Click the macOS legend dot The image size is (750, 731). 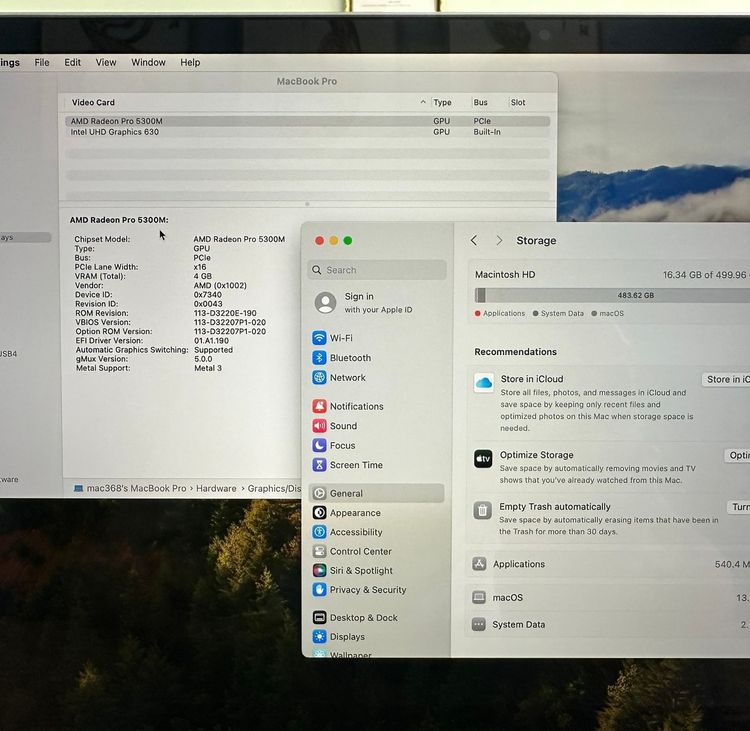(594, 313)
